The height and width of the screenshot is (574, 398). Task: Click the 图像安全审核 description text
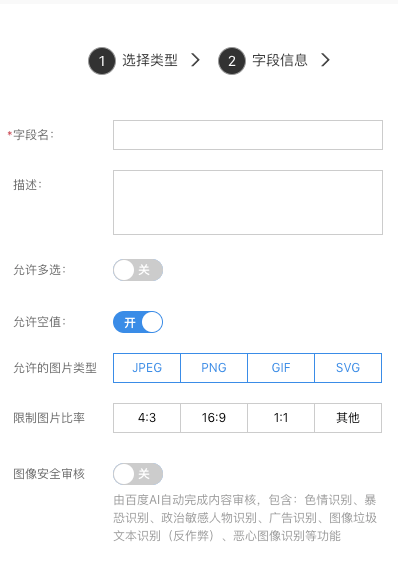245,518
